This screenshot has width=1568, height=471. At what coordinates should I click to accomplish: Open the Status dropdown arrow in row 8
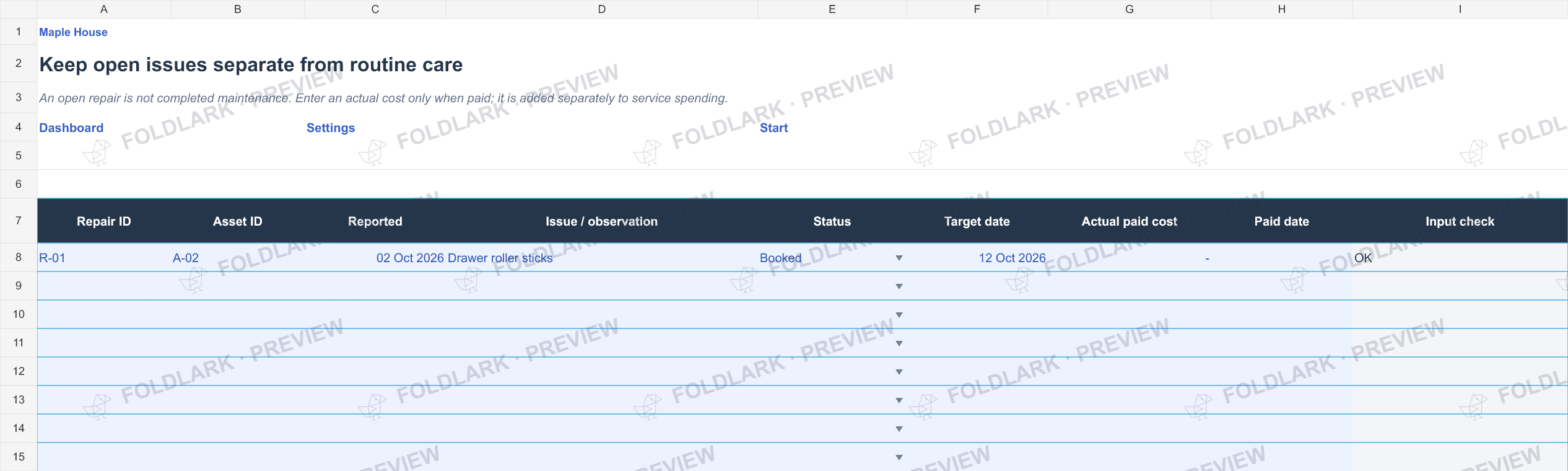pyautogui.click(x=899, y=258)
